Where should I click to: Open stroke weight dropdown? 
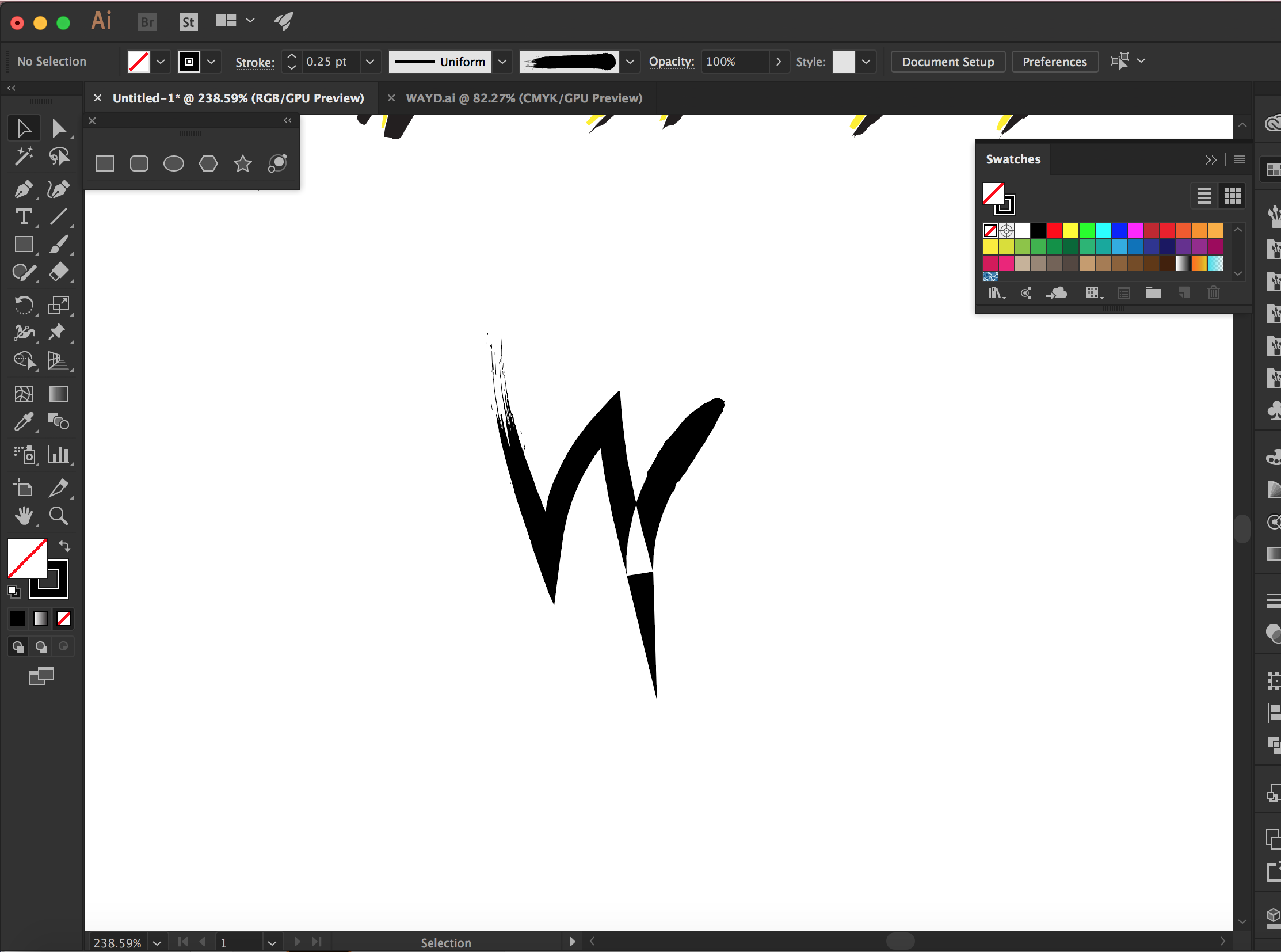pos(370,62)
